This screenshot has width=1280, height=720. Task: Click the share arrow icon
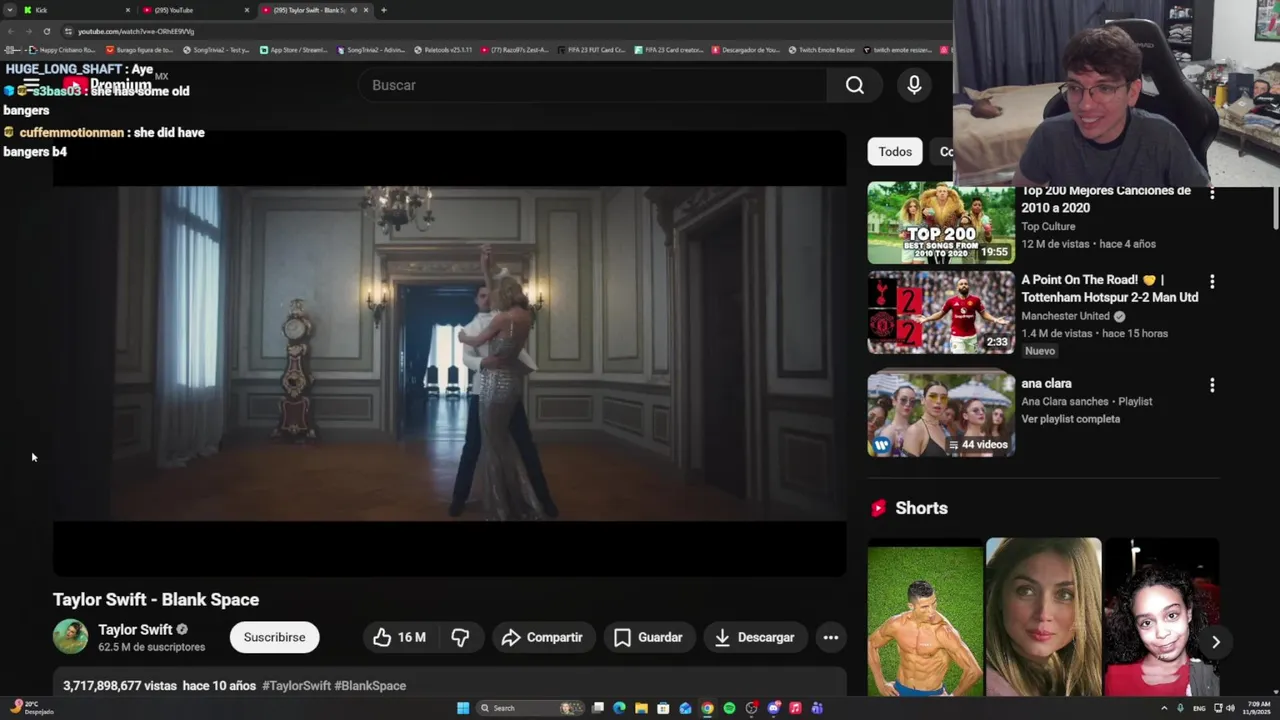click(511, 637)
